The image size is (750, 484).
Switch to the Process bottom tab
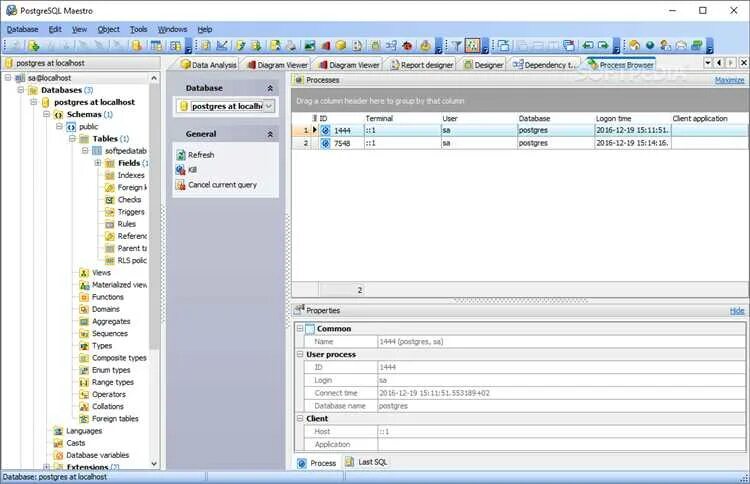[x=318, y=463]
